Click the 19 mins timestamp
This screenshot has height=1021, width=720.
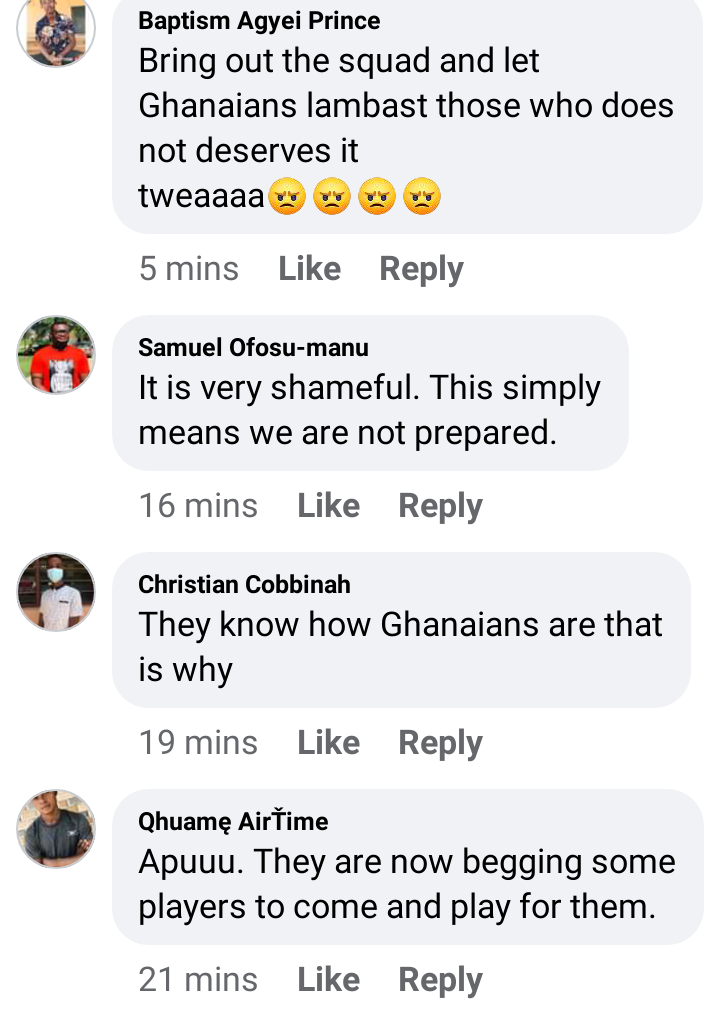198,743
